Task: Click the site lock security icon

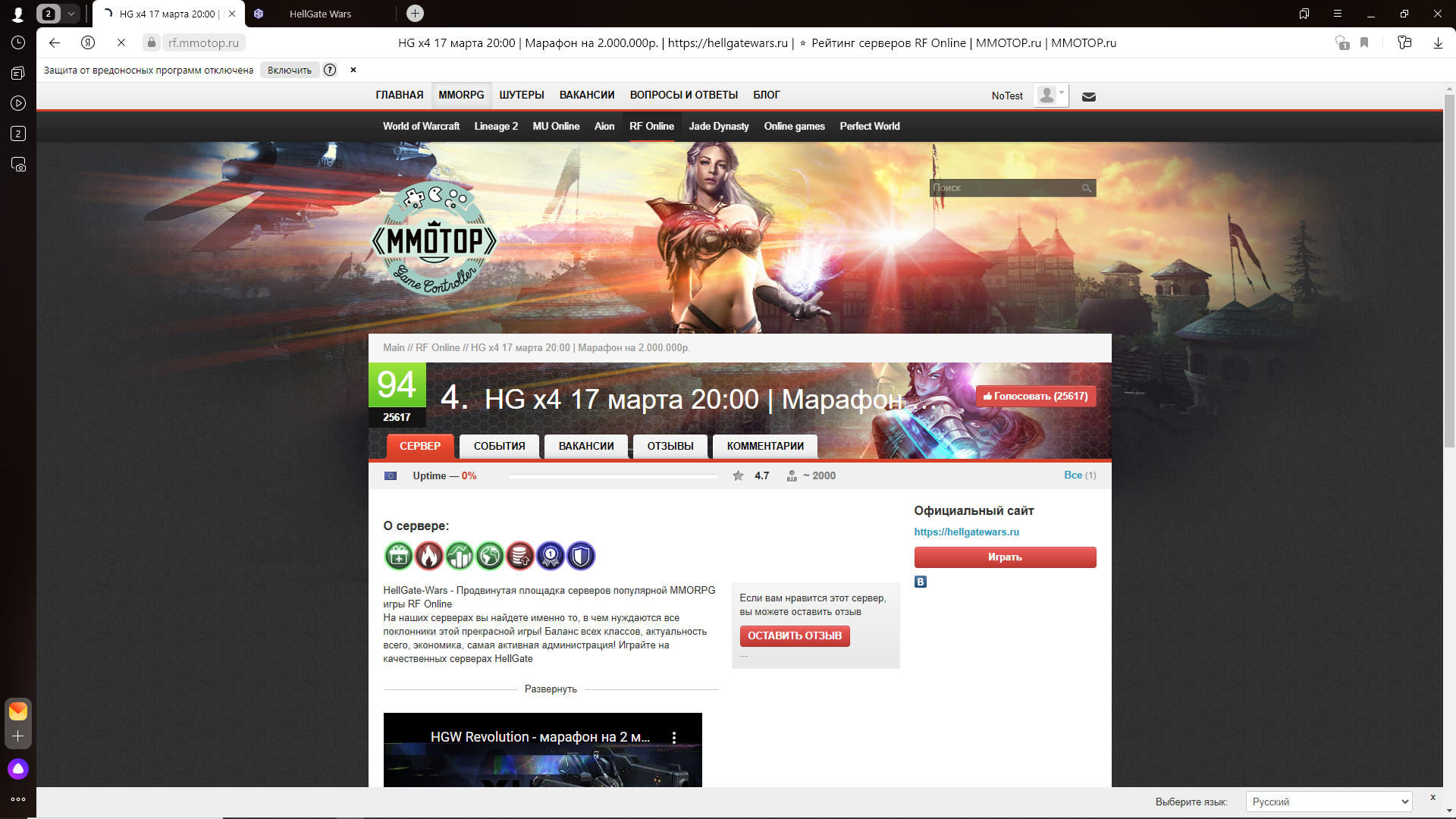Action: point(152,43)
